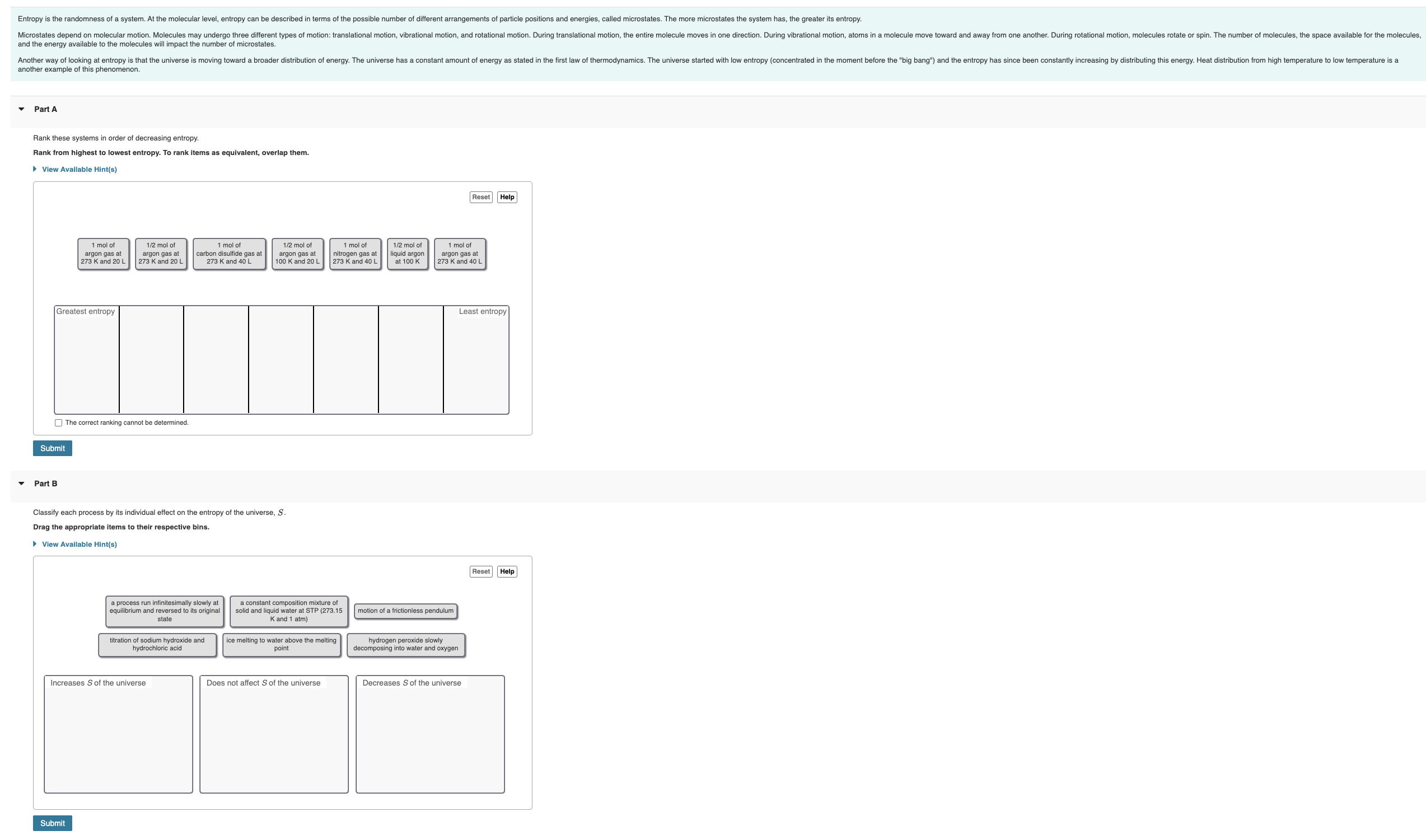The image size is (1426, 840).
Task: Submit the Part A answer
Action: coord(52,448)
